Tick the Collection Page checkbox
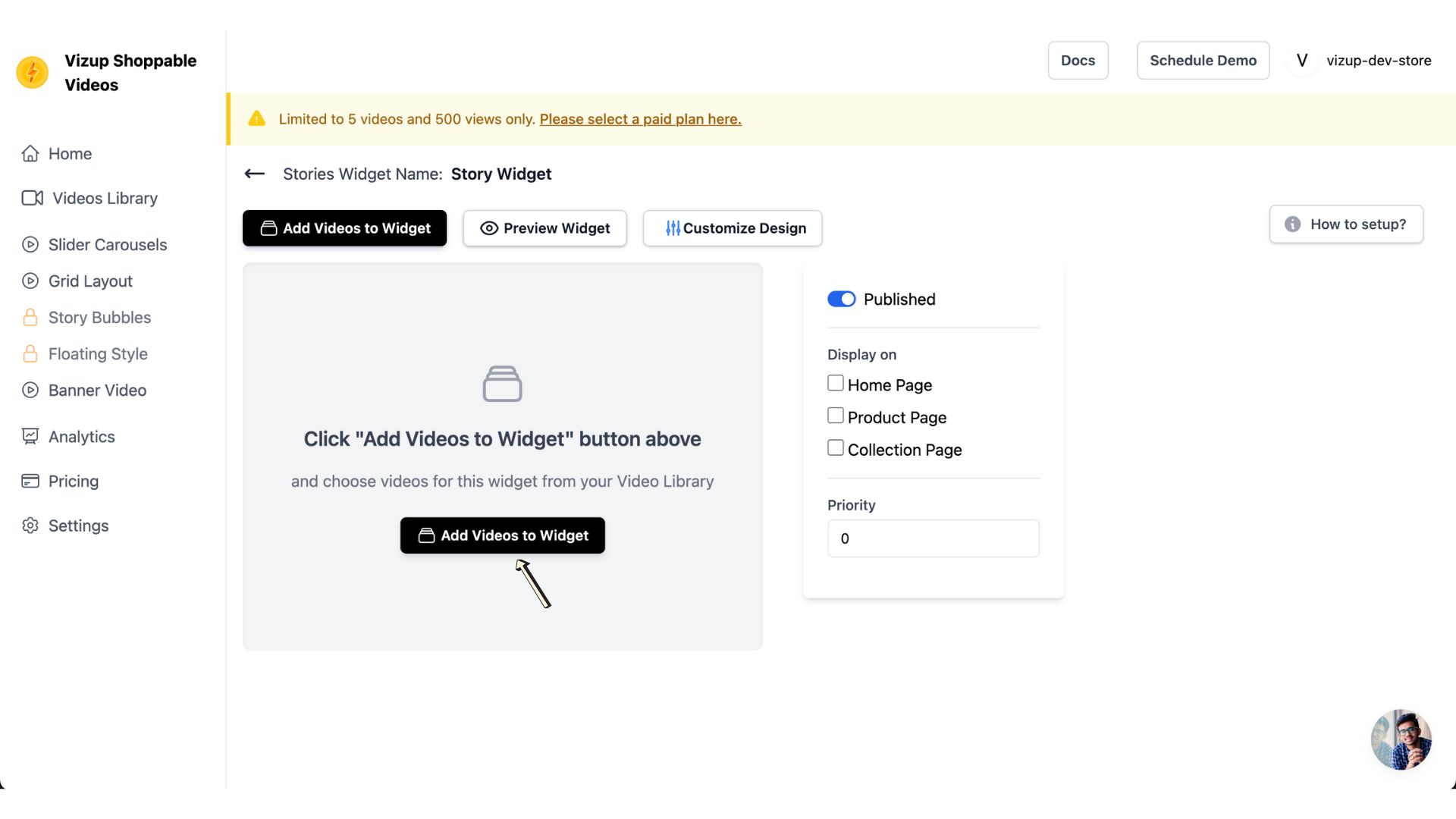 point(836,448)
